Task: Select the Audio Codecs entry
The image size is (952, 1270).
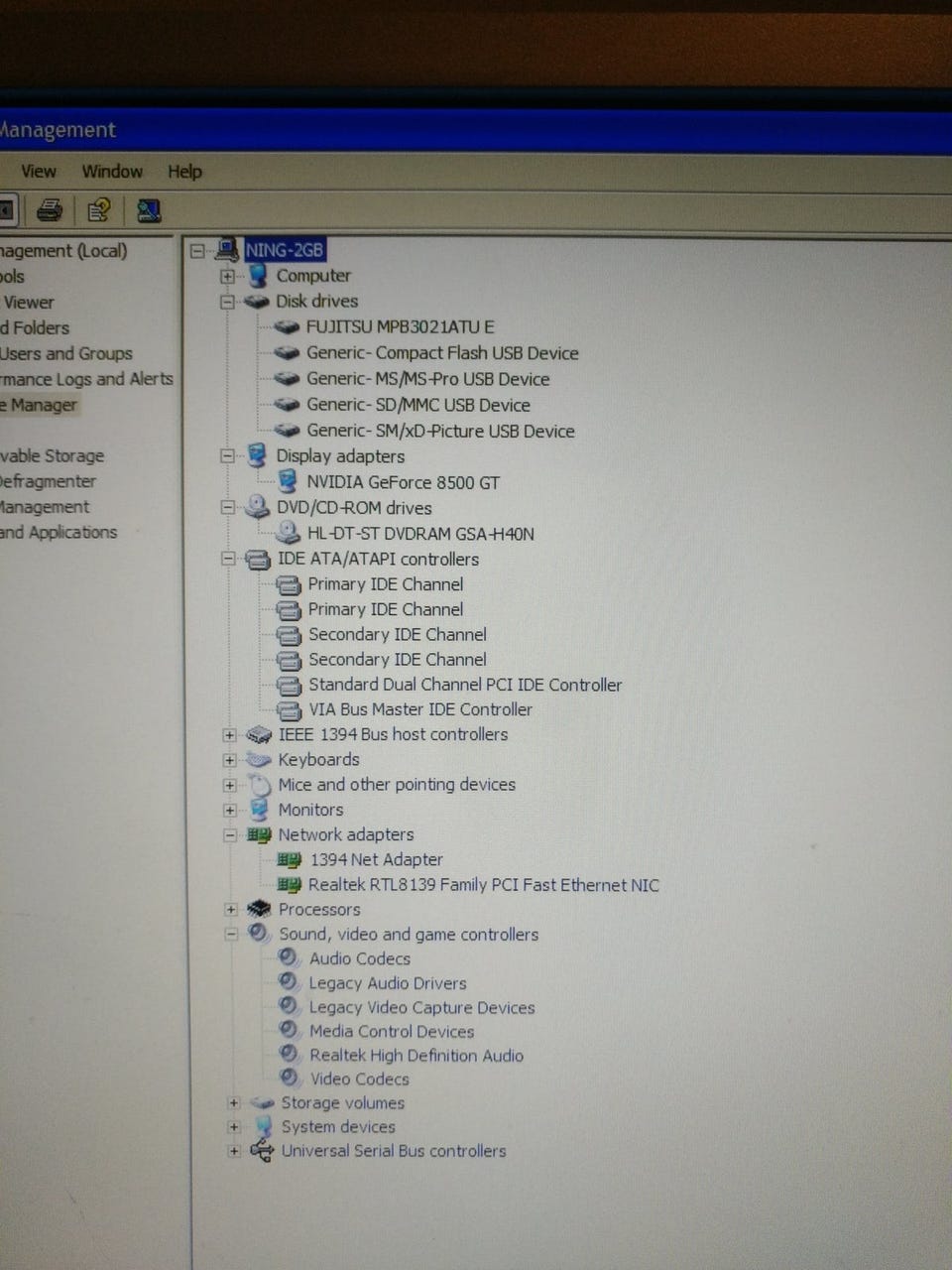Action: (x=360, y=958)
